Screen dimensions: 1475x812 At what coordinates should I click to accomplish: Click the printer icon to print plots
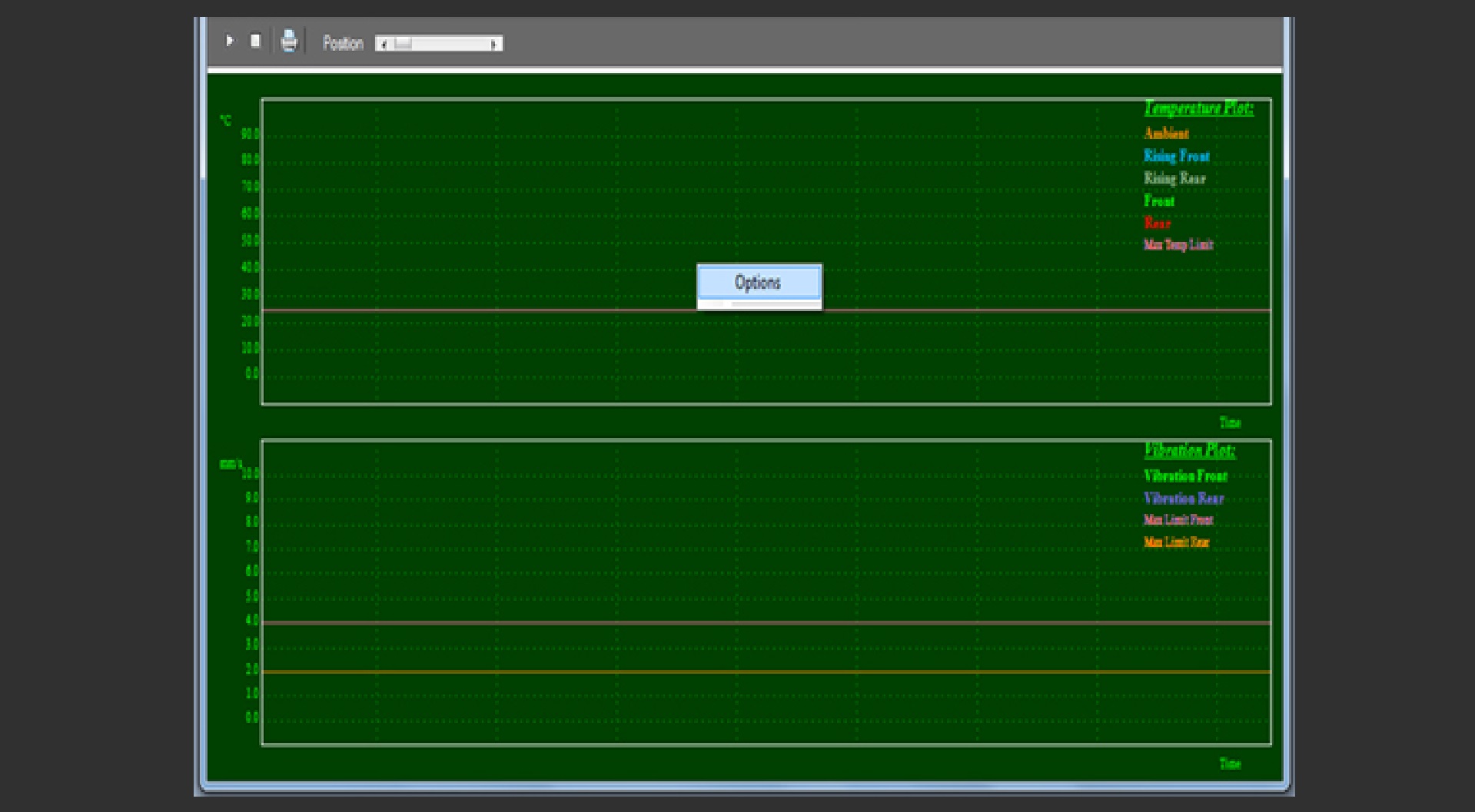tap(289, 41)
